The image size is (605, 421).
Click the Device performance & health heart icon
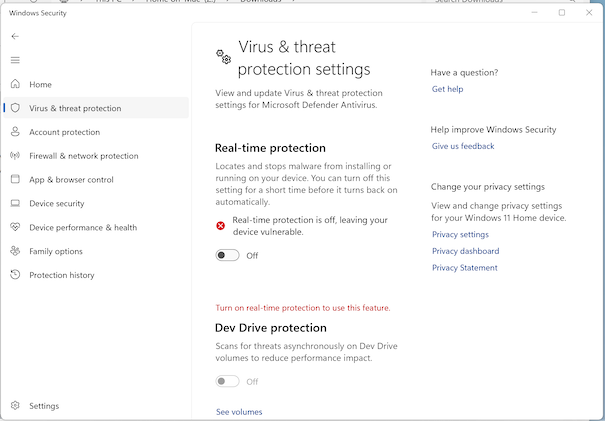[15, 227]
